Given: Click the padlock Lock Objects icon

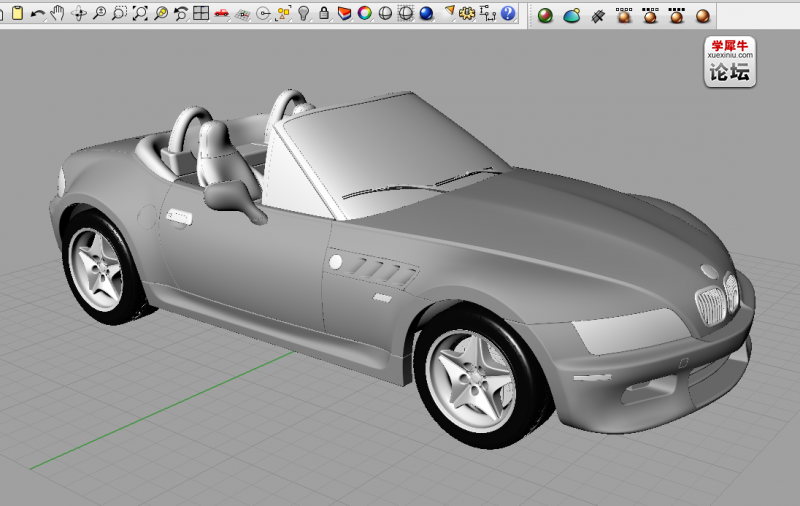Looking at the screenshot, I should [x=323, y=13].
